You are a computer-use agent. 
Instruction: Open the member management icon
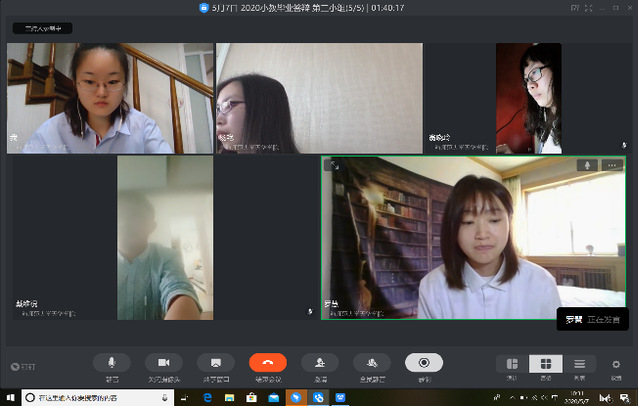[371, 363]
